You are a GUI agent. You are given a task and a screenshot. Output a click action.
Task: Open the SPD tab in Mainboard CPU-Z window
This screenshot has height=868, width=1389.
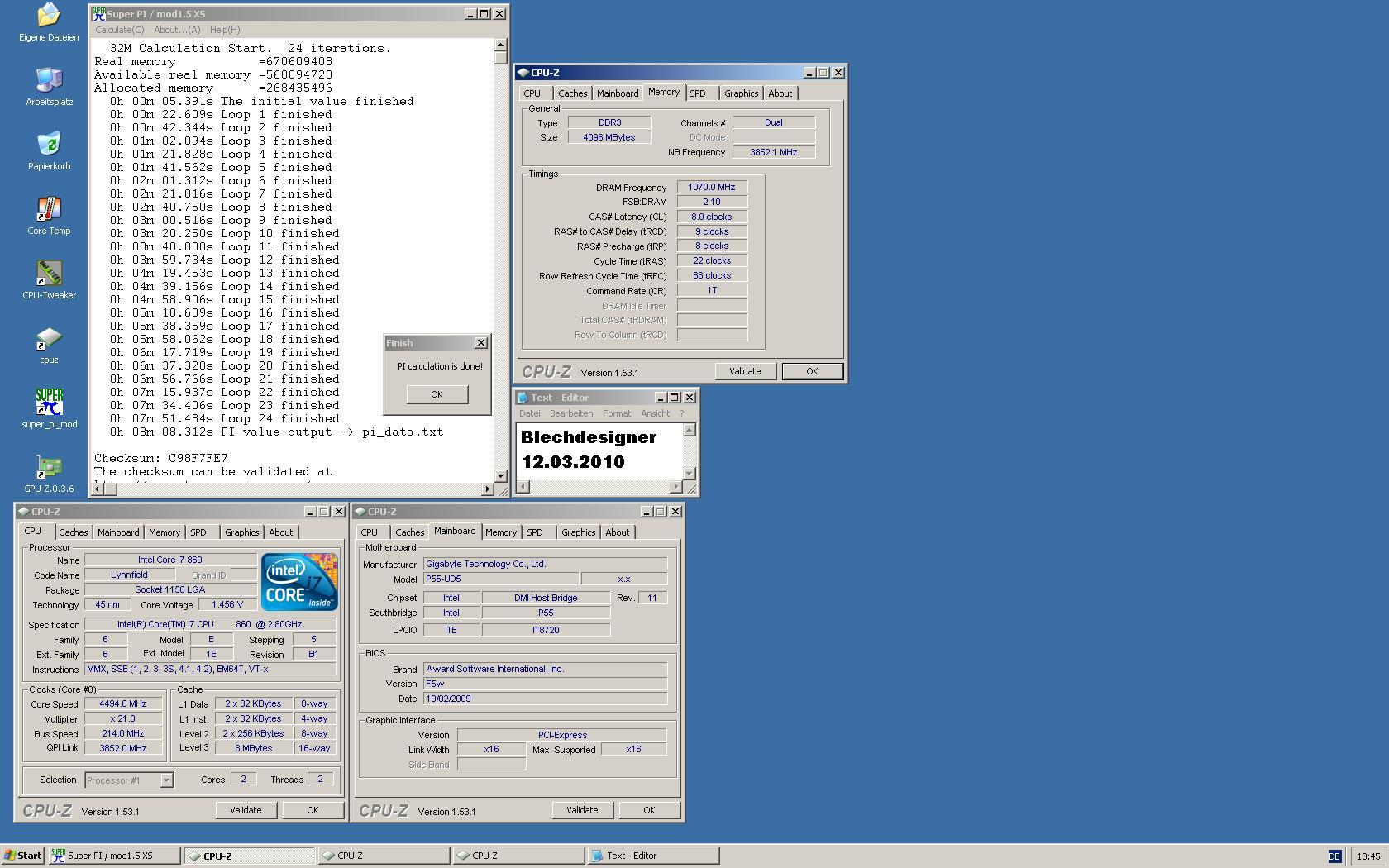click(x=535, y=532)
